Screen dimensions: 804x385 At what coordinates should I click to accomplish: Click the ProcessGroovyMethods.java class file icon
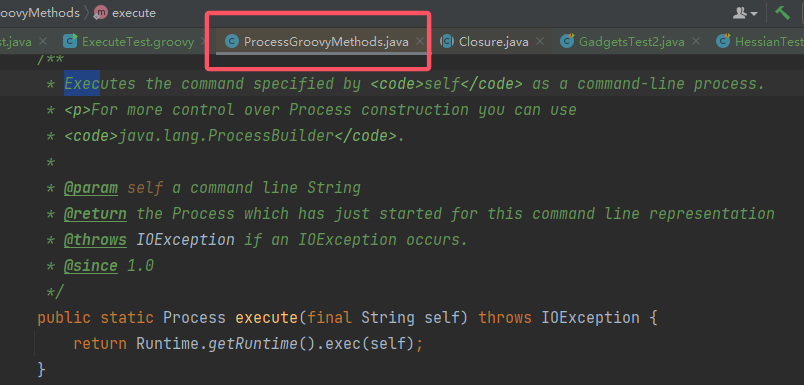click(x=232, y=42)
